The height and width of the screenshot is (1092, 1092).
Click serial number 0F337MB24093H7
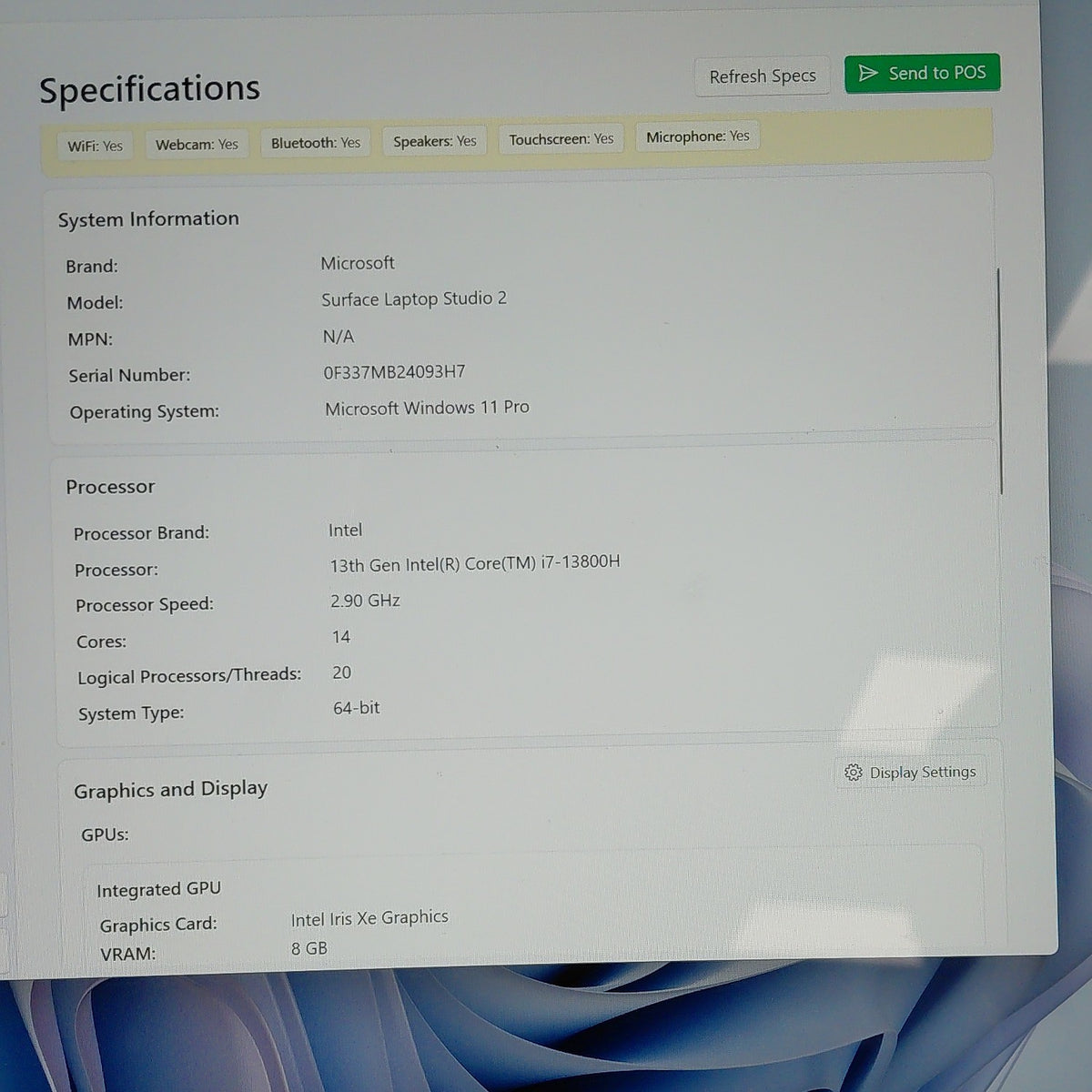(x=394, y=372)
